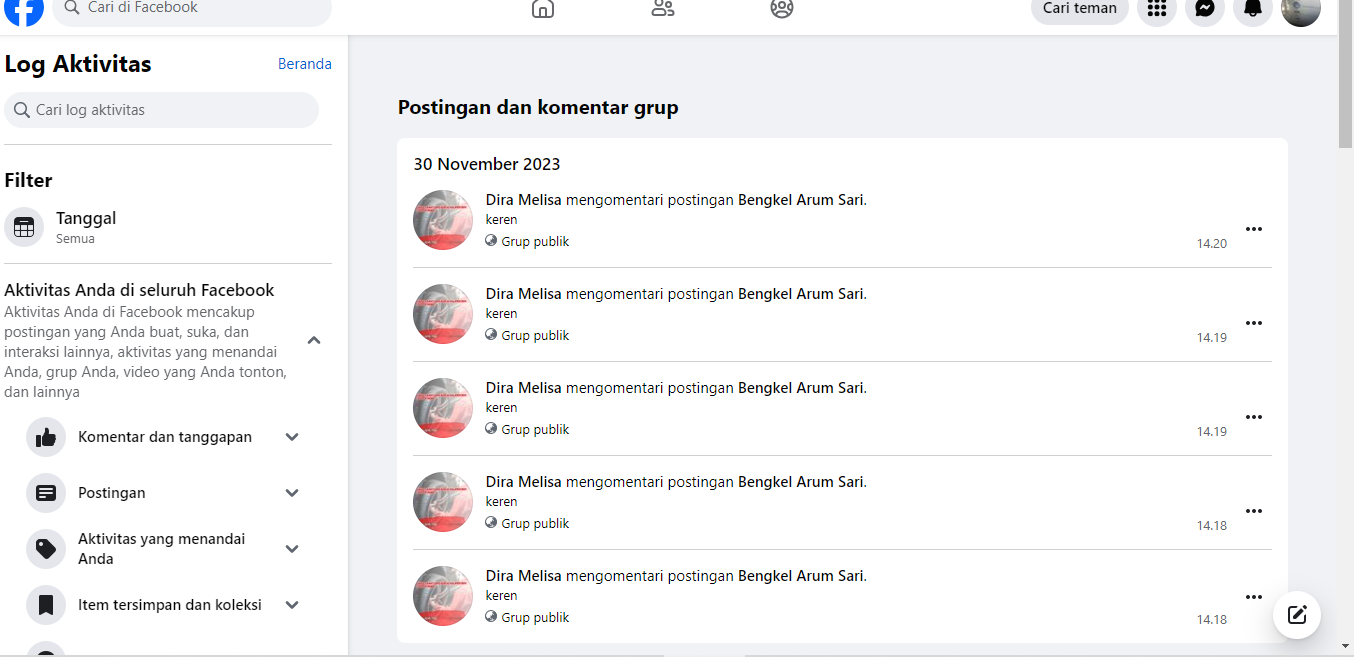Click the bookmark icon for Item tersimpan

(x=46, y=605)
